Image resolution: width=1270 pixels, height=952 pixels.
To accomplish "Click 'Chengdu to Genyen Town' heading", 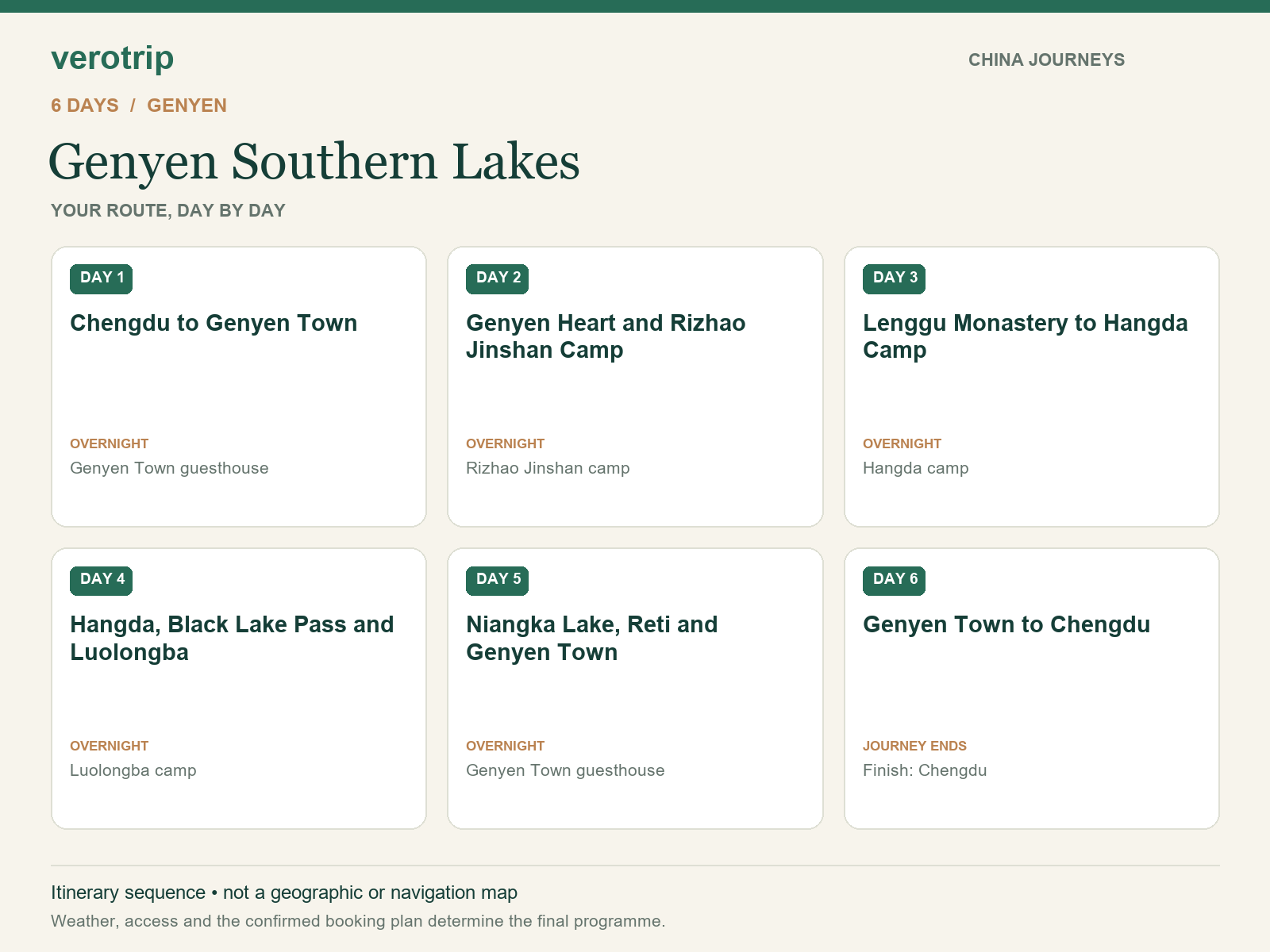I will click(214, 324).
